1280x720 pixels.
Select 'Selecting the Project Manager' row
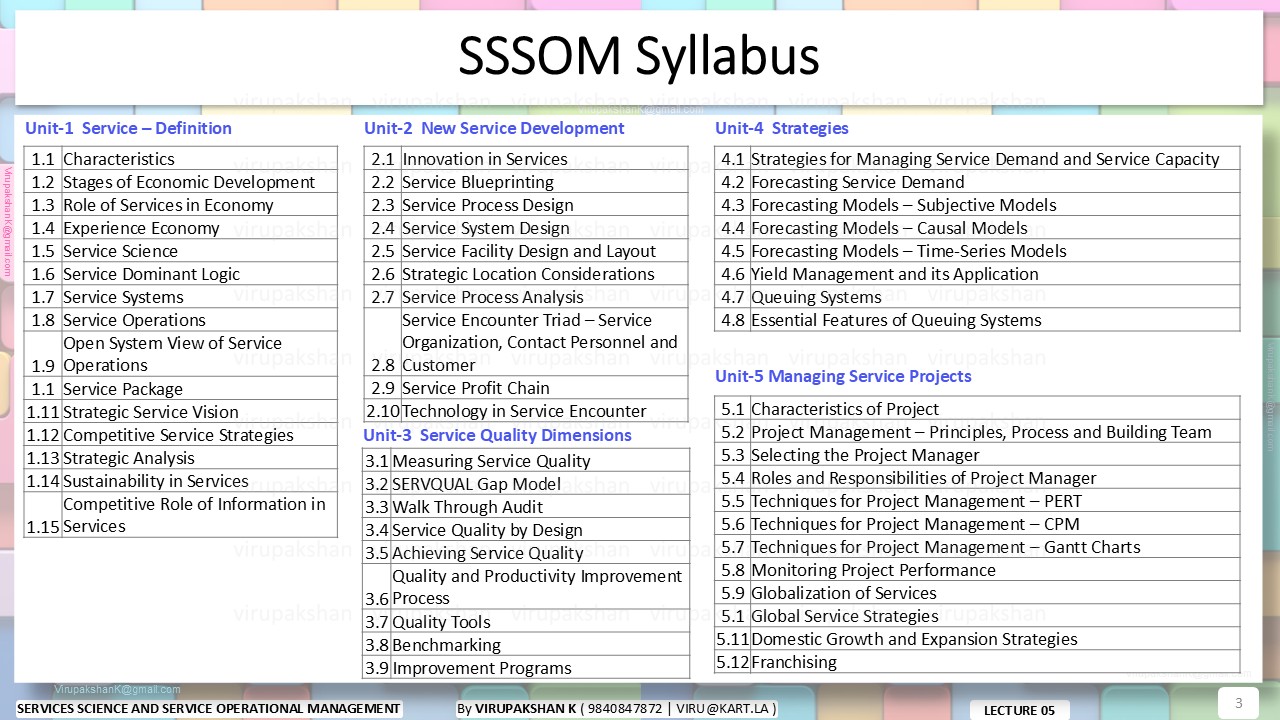tap(978, 454)
